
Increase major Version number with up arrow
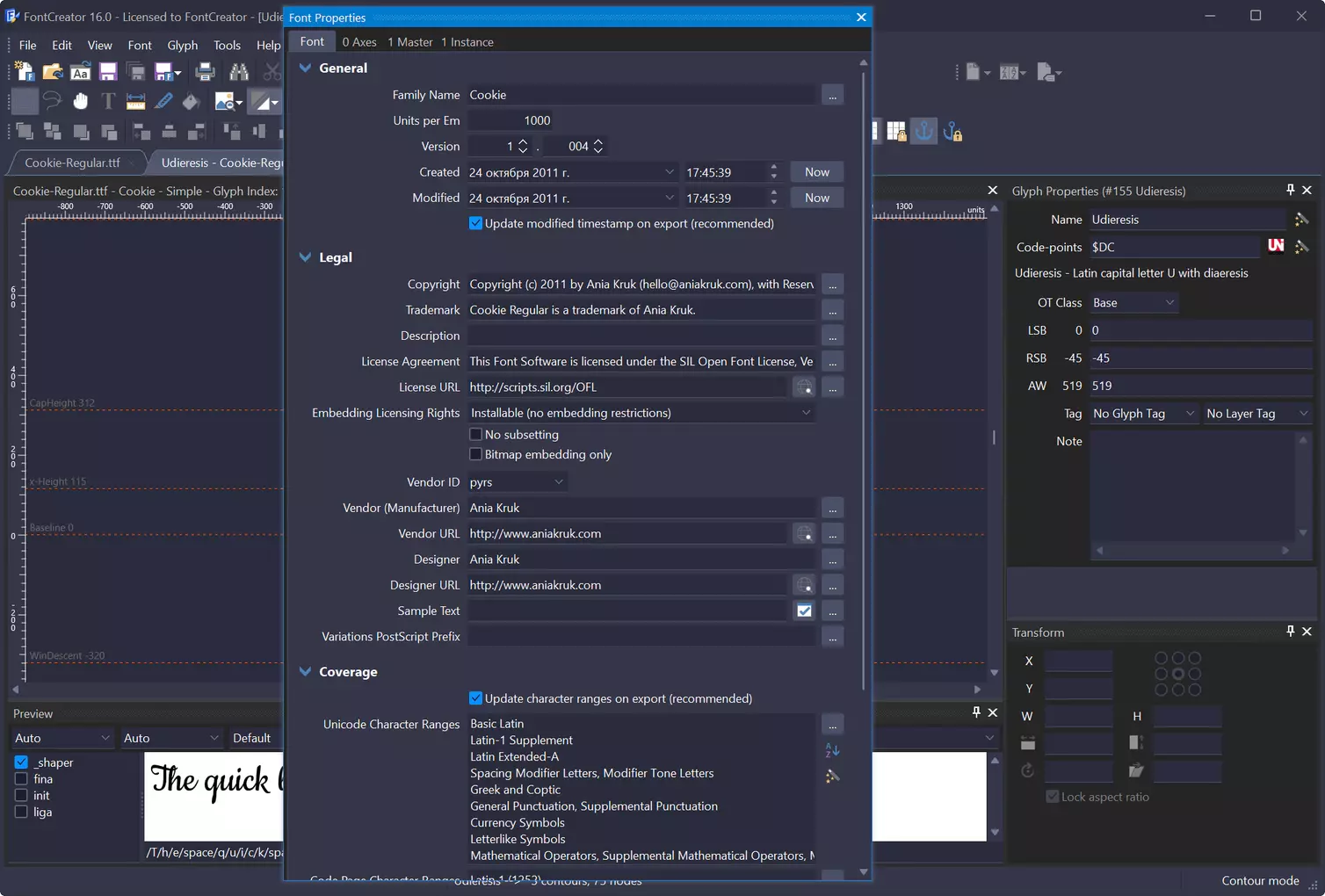pos(523,141)
